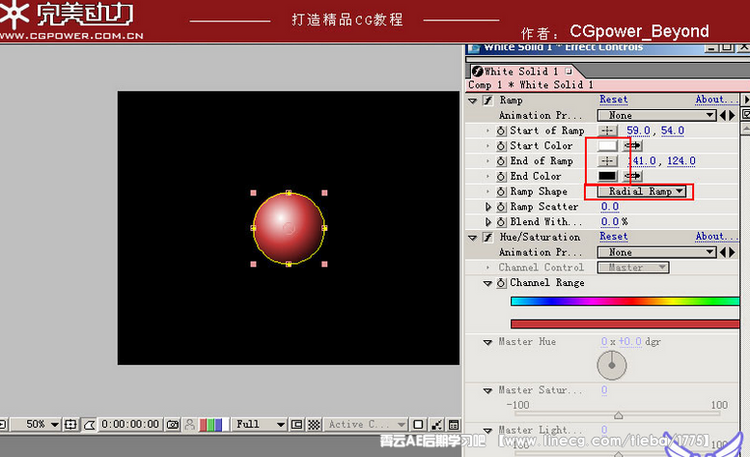Image resolution: width=750 pixels, height=457 pixels.
Task: Open Effect Controls panel menu arrow
Action: [746, 100]
